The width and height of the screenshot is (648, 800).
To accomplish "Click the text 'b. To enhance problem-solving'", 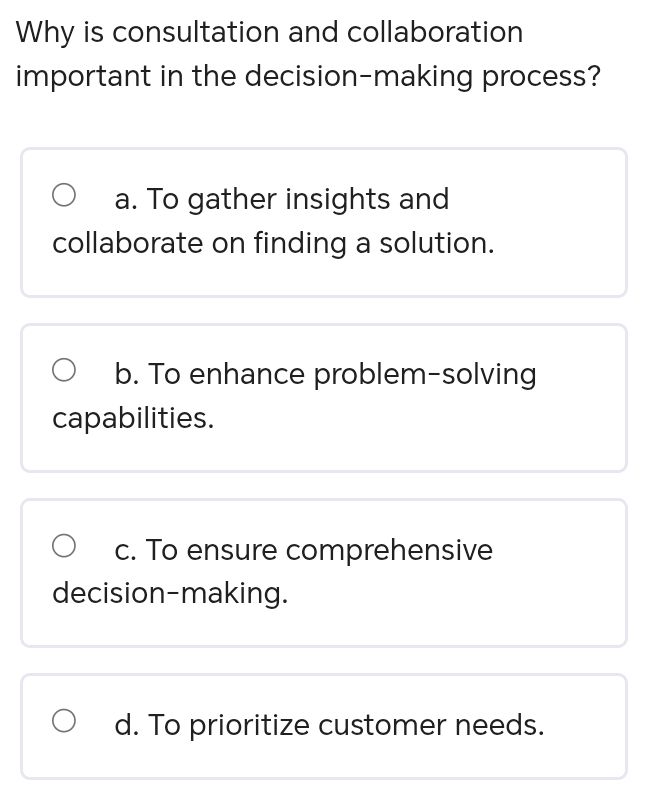I will pyautogui.click(x=326, y=373).
